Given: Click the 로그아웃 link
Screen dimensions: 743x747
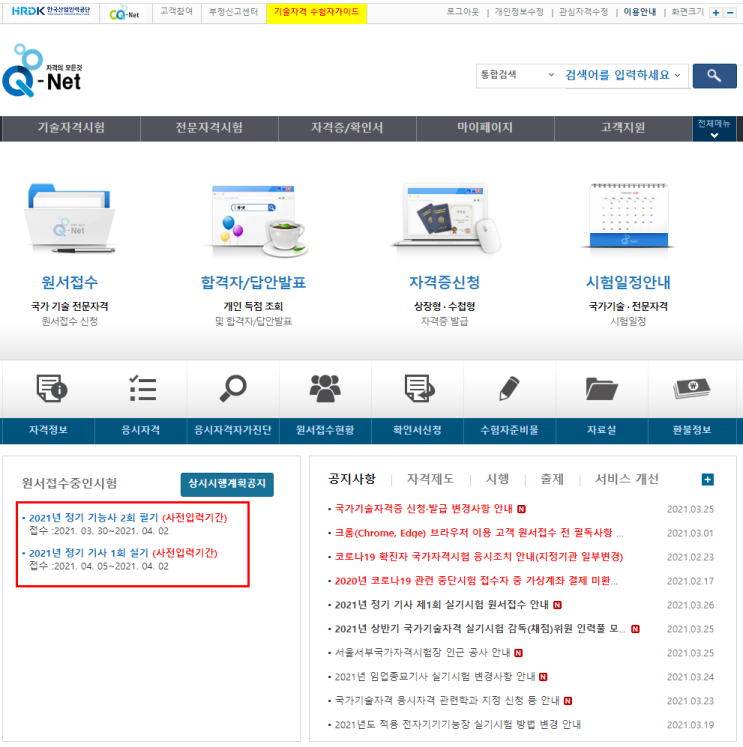Looking at the screenshot, I should (x=463, y=11).
